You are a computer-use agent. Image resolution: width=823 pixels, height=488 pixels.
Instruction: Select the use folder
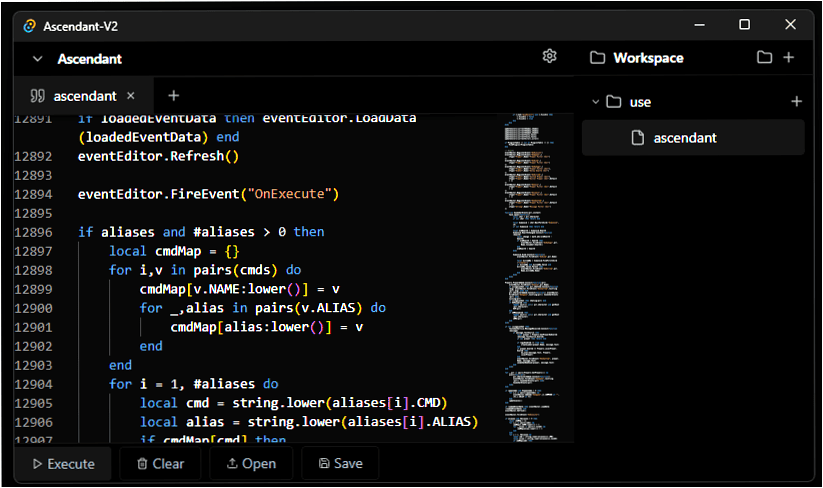640,102
